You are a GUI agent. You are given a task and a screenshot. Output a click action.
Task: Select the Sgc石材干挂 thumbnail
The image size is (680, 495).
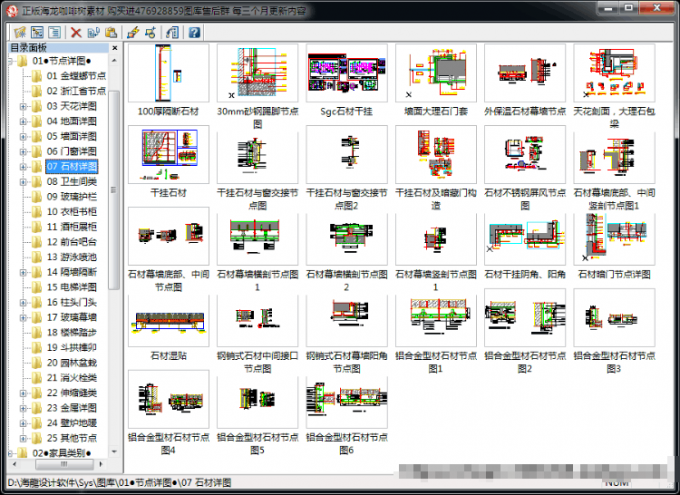pos(347,73)
